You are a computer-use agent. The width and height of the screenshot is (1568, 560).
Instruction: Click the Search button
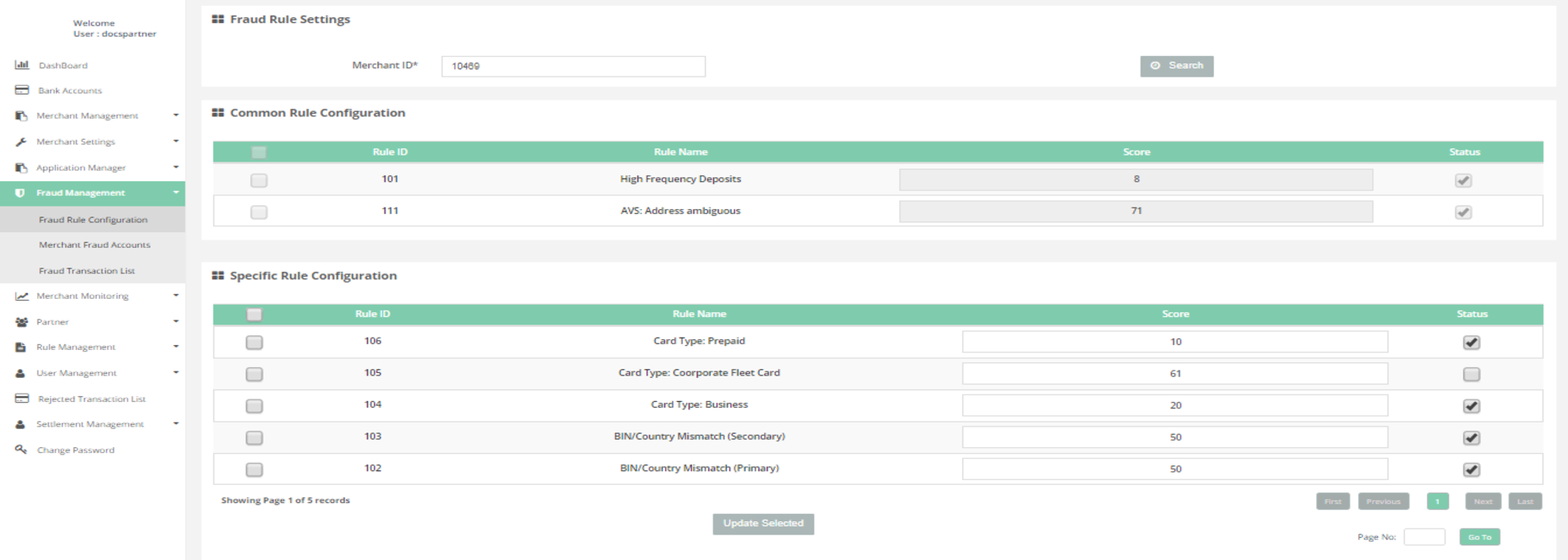(x=1176, y=66)
